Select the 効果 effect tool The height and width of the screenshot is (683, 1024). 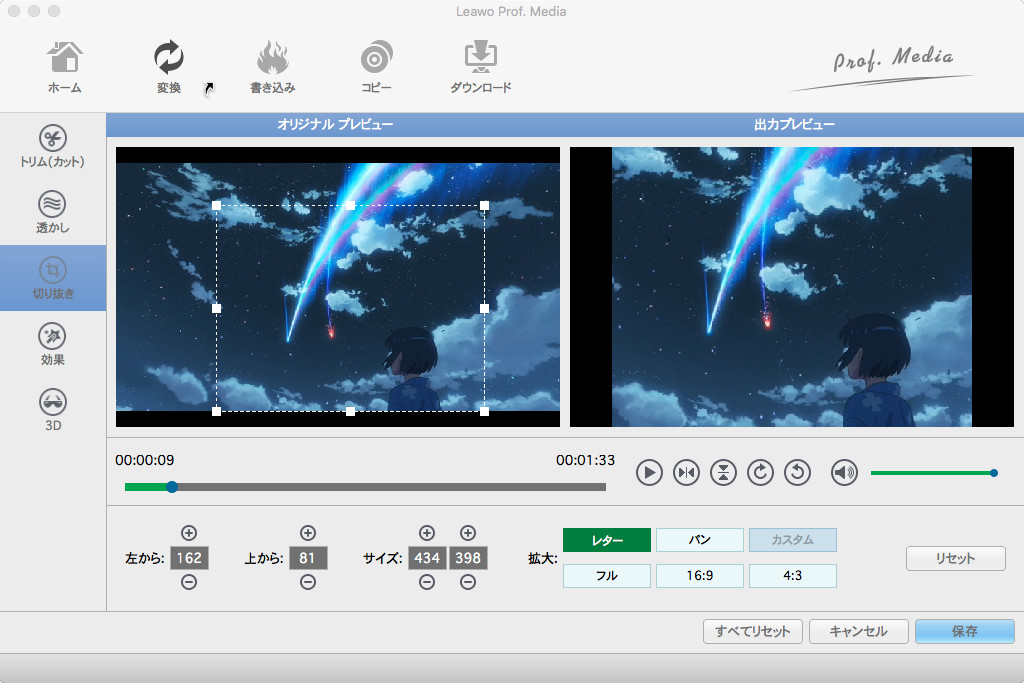(x=53, y=344)
